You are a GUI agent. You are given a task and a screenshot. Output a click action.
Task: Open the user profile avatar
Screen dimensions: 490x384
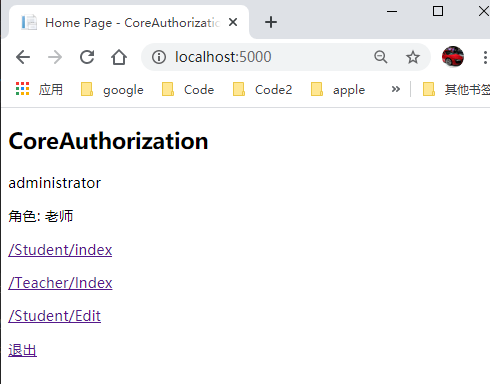point(453,57)
